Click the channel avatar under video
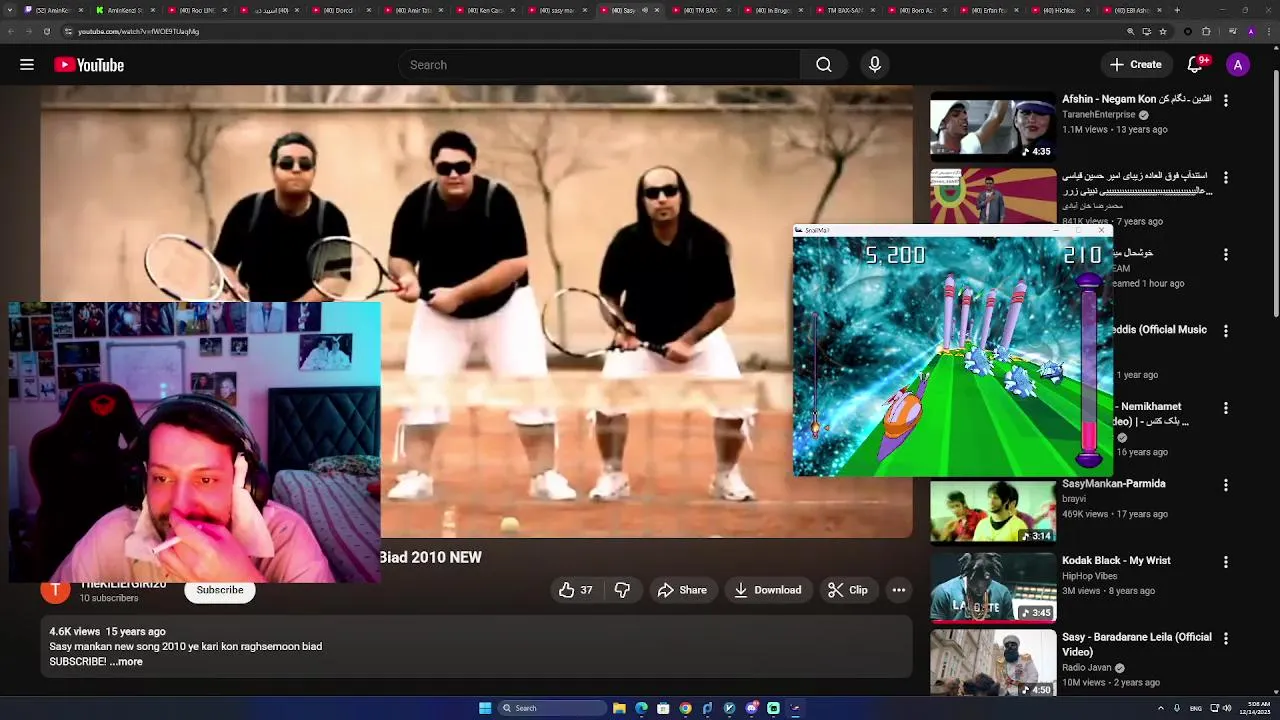This screenshot has width=1280, height=720. tap(55, 590)
